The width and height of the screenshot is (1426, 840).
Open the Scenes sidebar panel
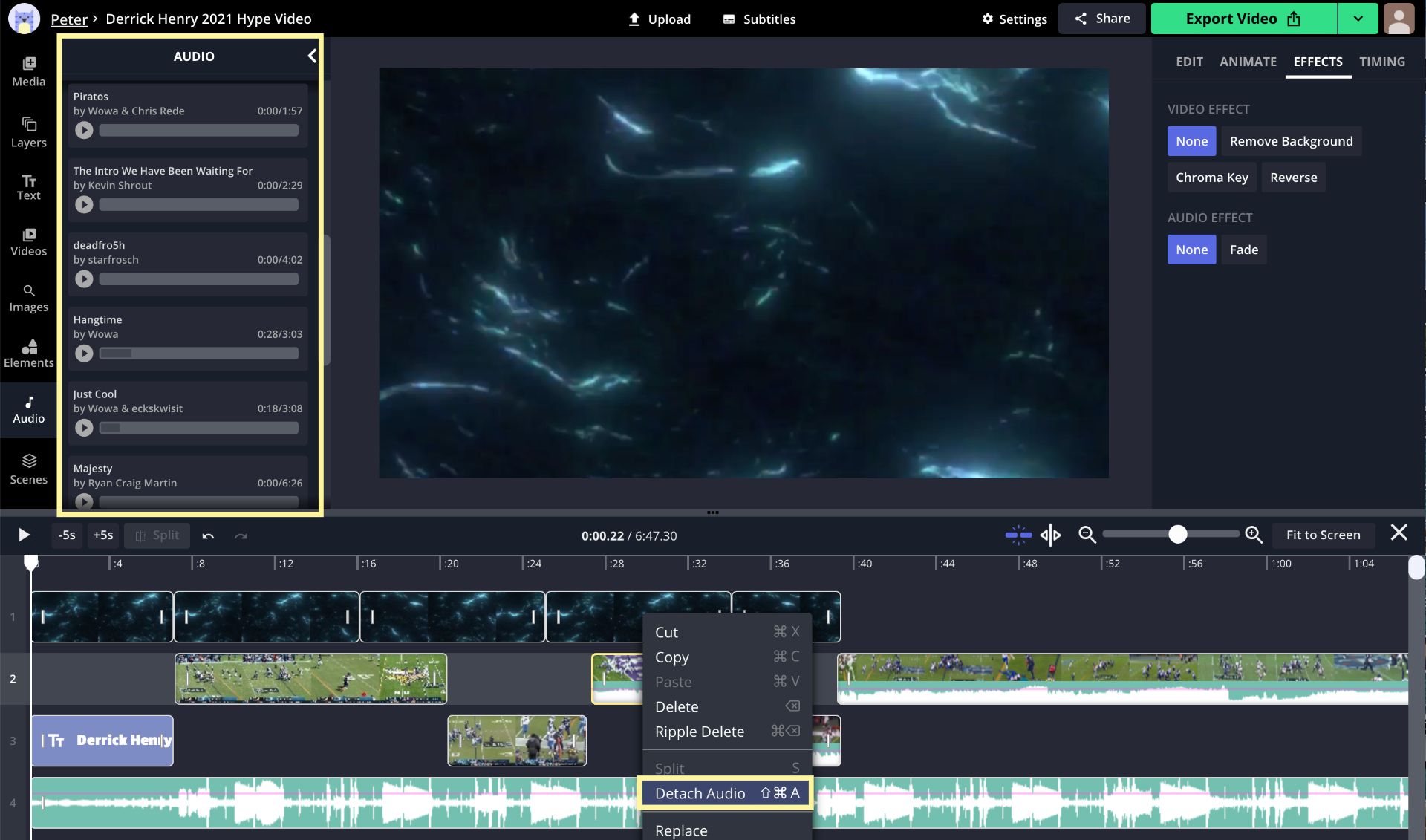[28, 469]
